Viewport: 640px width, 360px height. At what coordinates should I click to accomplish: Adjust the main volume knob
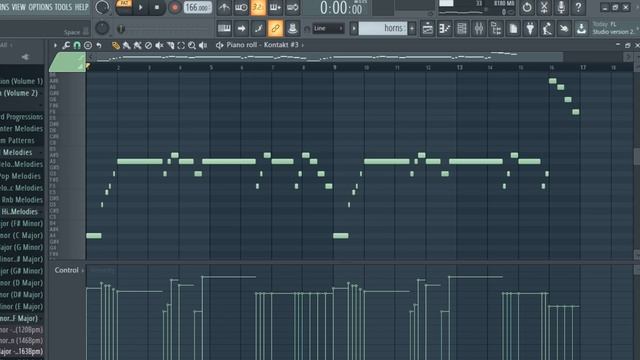102,7
